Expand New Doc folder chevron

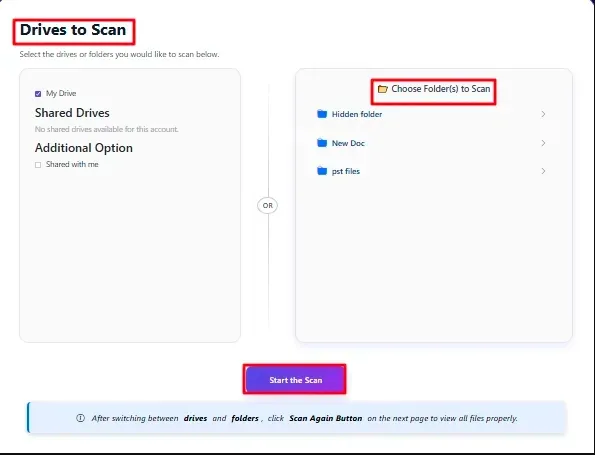pyautogui.click(x=543, y=143)
